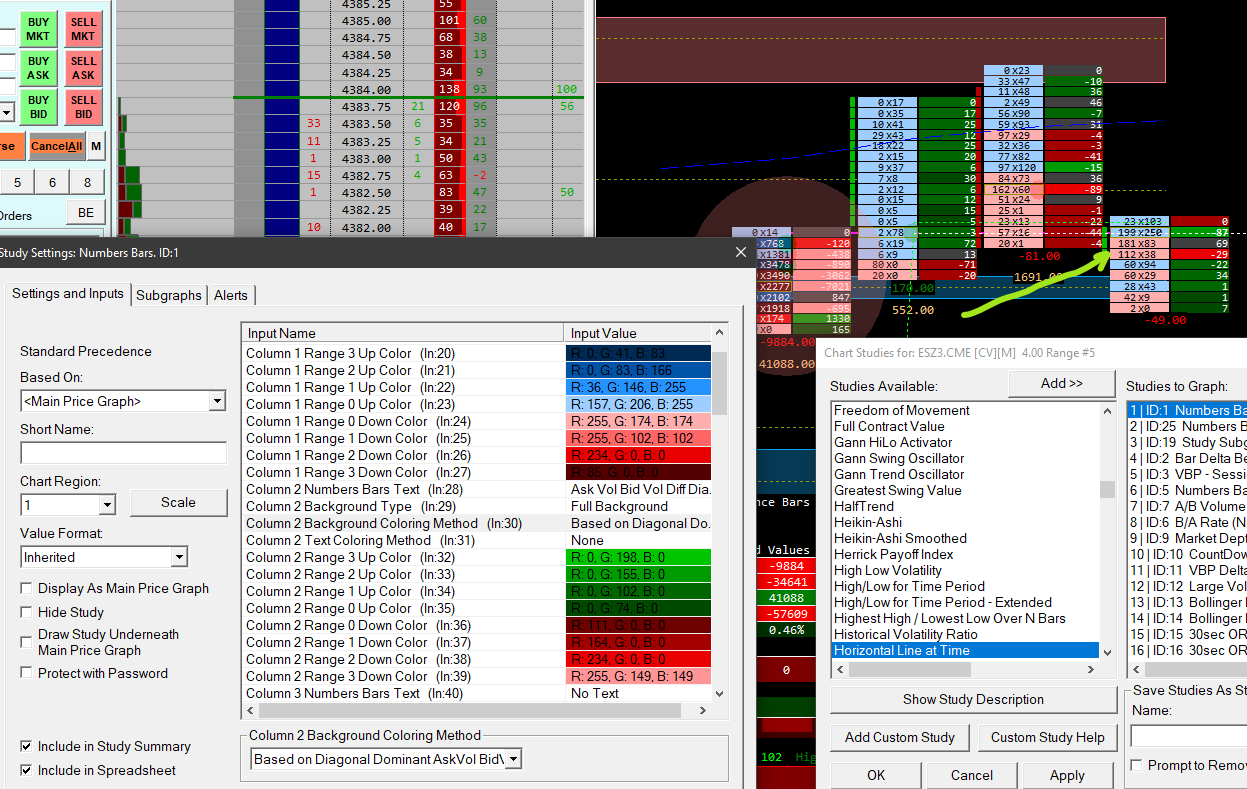The height and width of the screenshot is (789, 1247).
Task: Close the Study Settings dialog
Action: click(740, 253)
